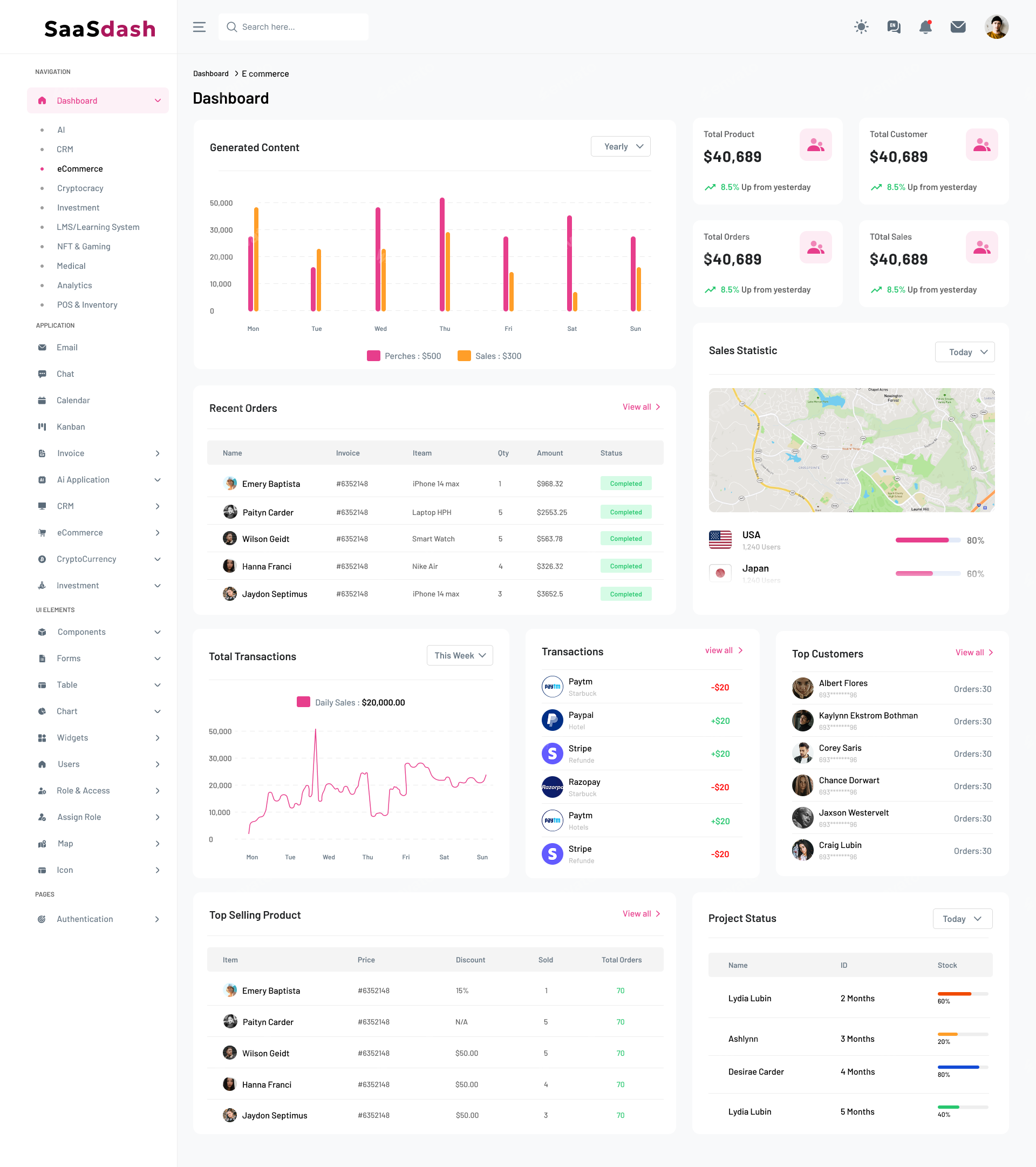The width and height of the screenshot is (1036, 1167).
Task: Open the This Week filter on Total Transactions
Action: click(x=460, y=655)
